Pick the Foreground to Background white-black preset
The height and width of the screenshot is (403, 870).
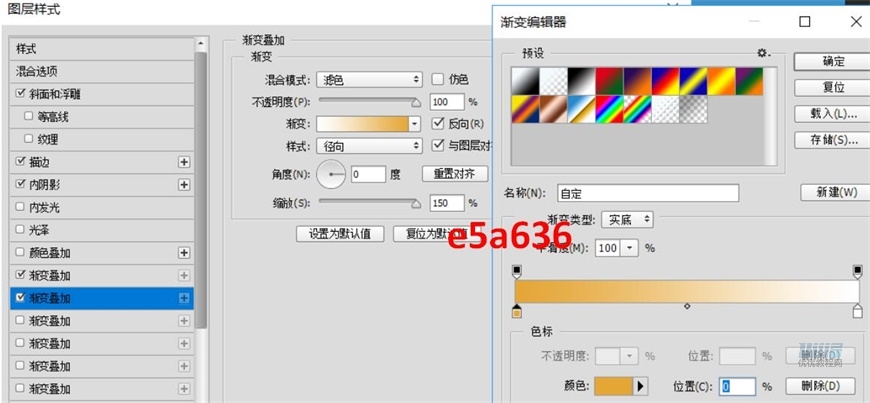pyautogui.click(x=525, y=81)
